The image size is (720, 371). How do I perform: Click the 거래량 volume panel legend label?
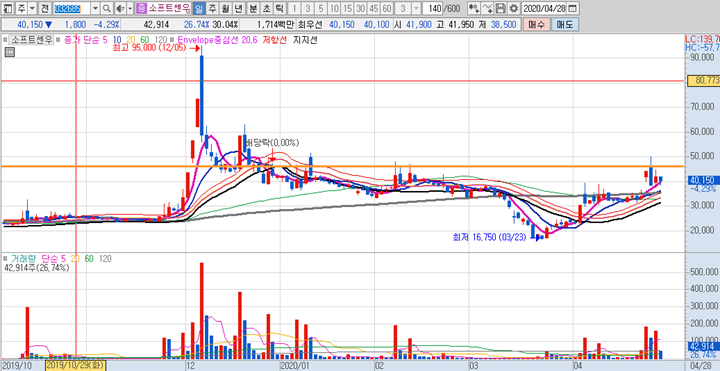tap(23, 259)
